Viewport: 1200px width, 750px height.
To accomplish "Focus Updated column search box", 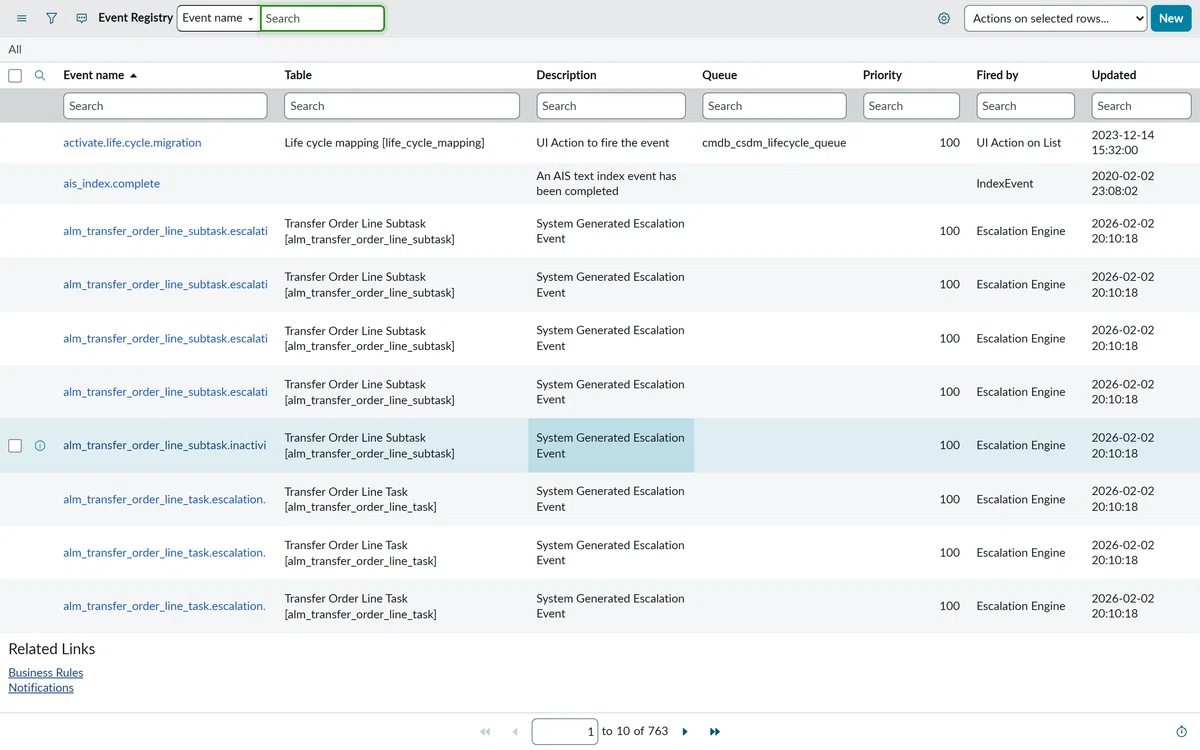I will [x=1141, y=106].
